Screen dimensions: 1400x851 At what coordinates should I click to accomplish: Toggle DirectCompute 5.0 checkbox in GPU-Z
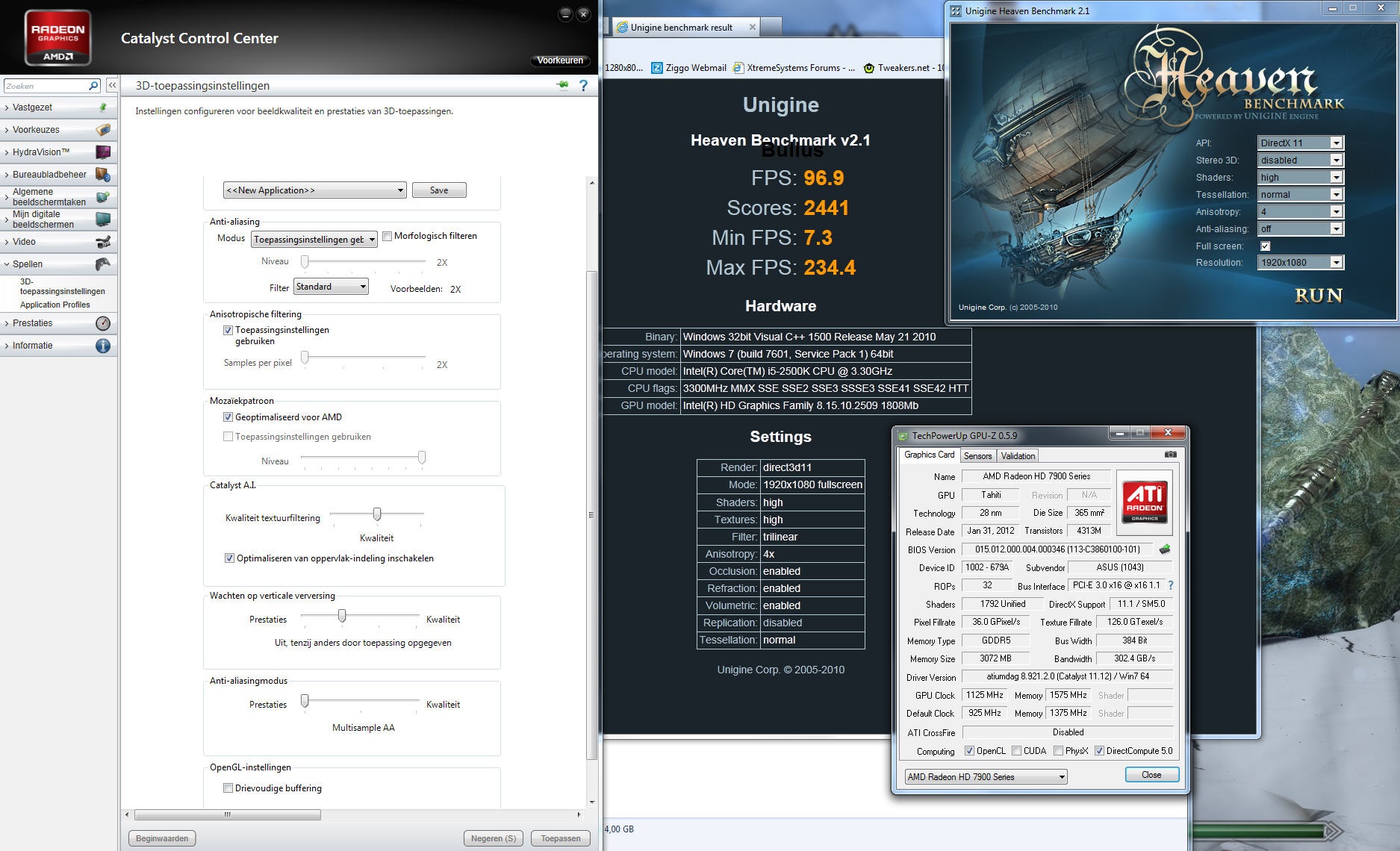tap(1099, 751)
